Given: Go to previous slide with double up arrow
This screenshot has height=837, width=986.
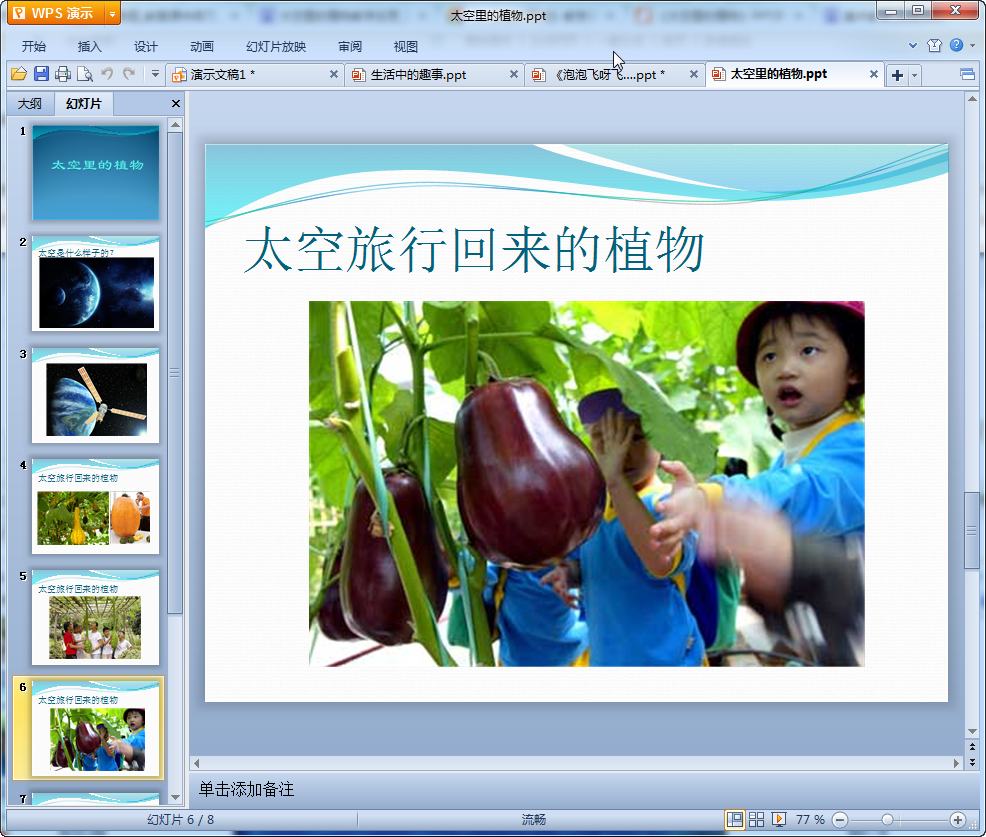Looking at the screenshot, I should [972, 747].
